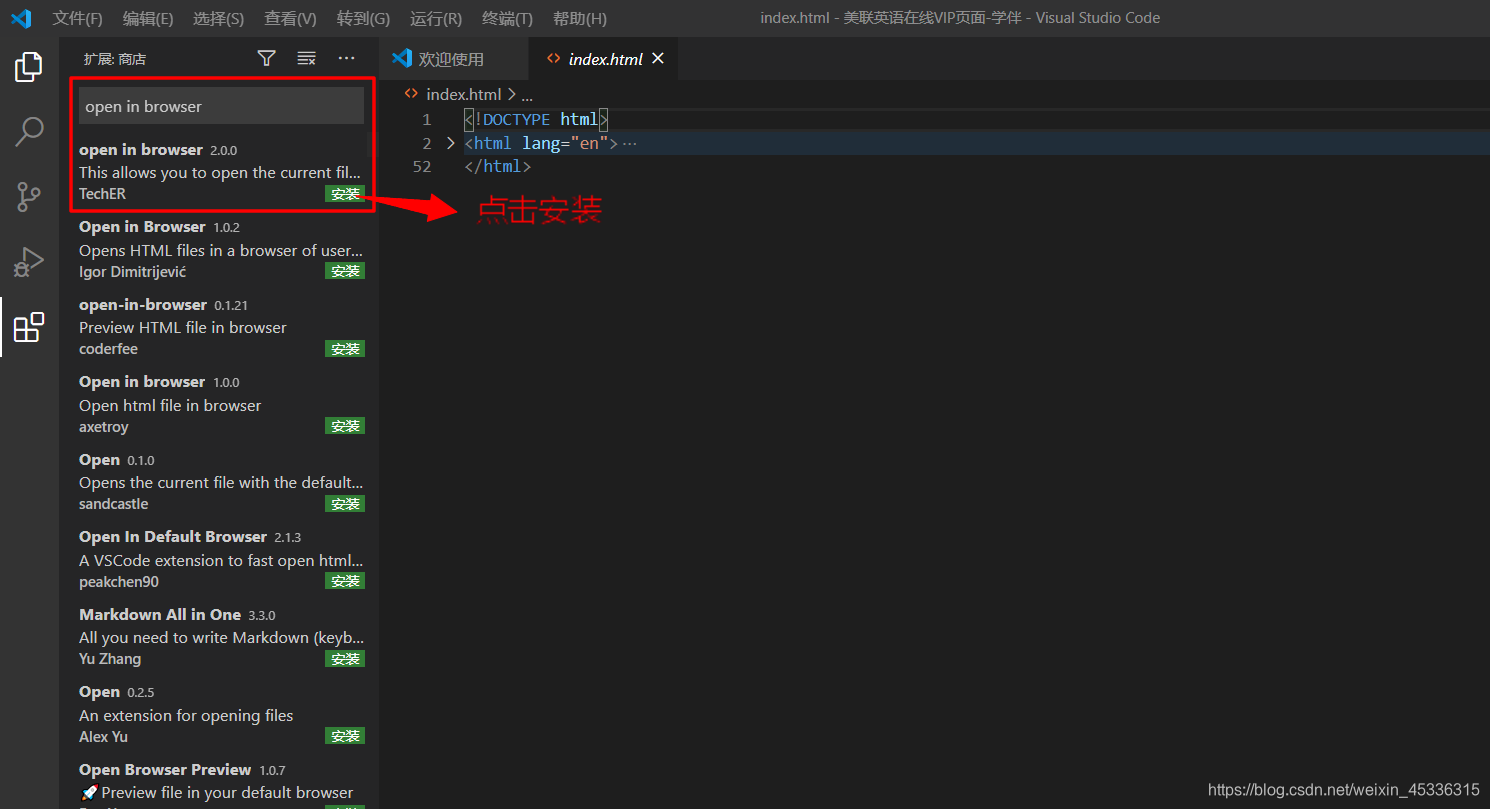
Task: Open the 帮助(H) menu
Action: tap(580, 18)
